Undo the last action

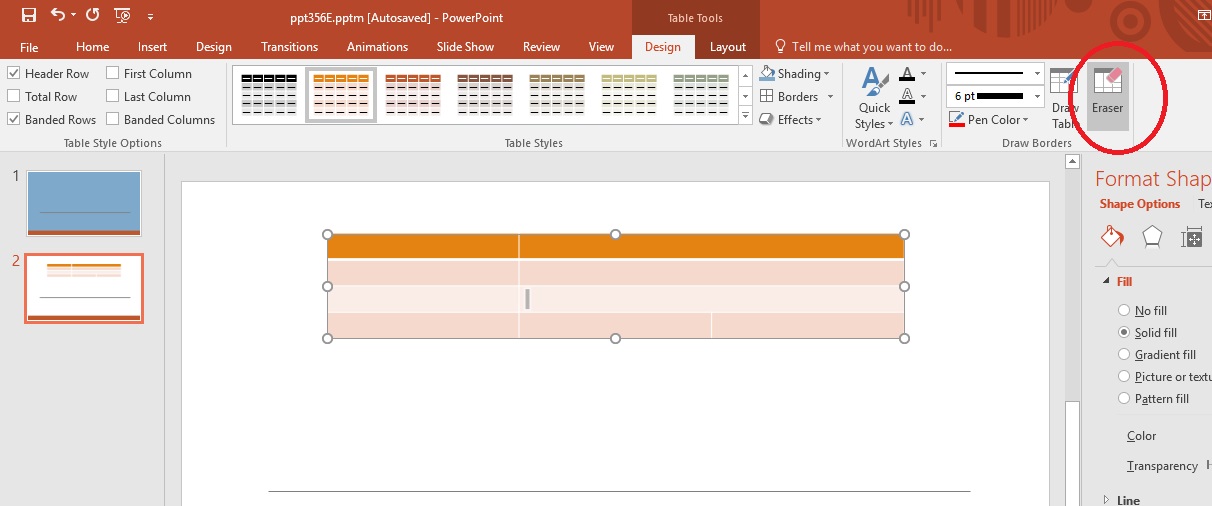coord(58,15)
